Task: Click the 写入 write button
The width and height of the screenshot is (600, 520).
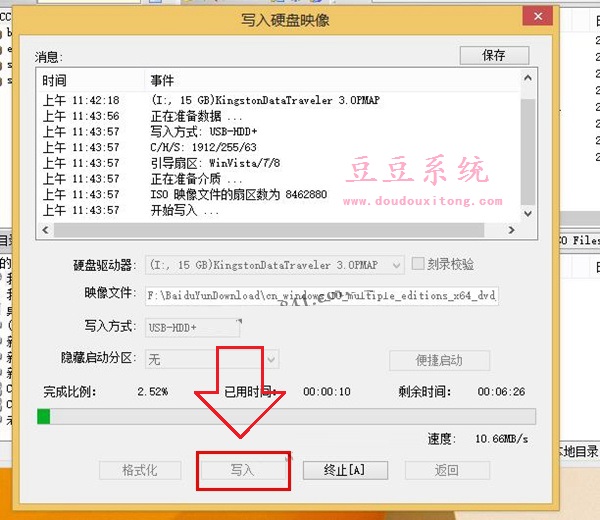Action: click(x=243, y=470)
